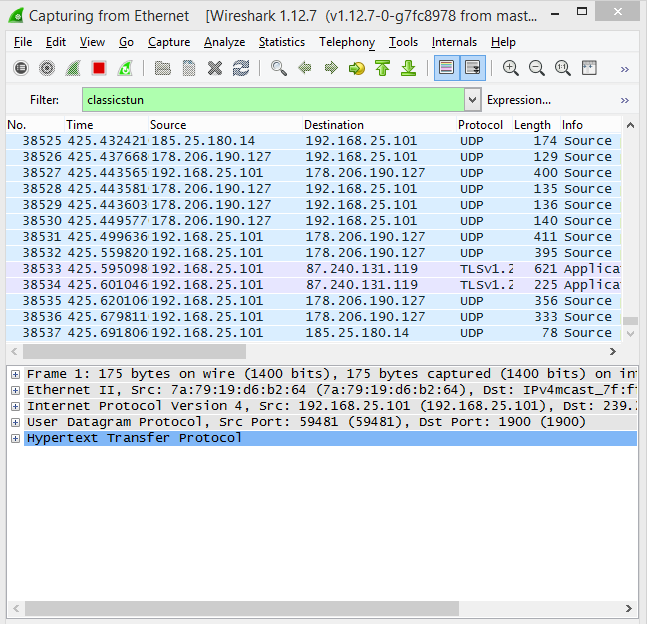This screenshot has height=624, width=647.
Task: Jump to the last packet icon
Action: [409, 68]
